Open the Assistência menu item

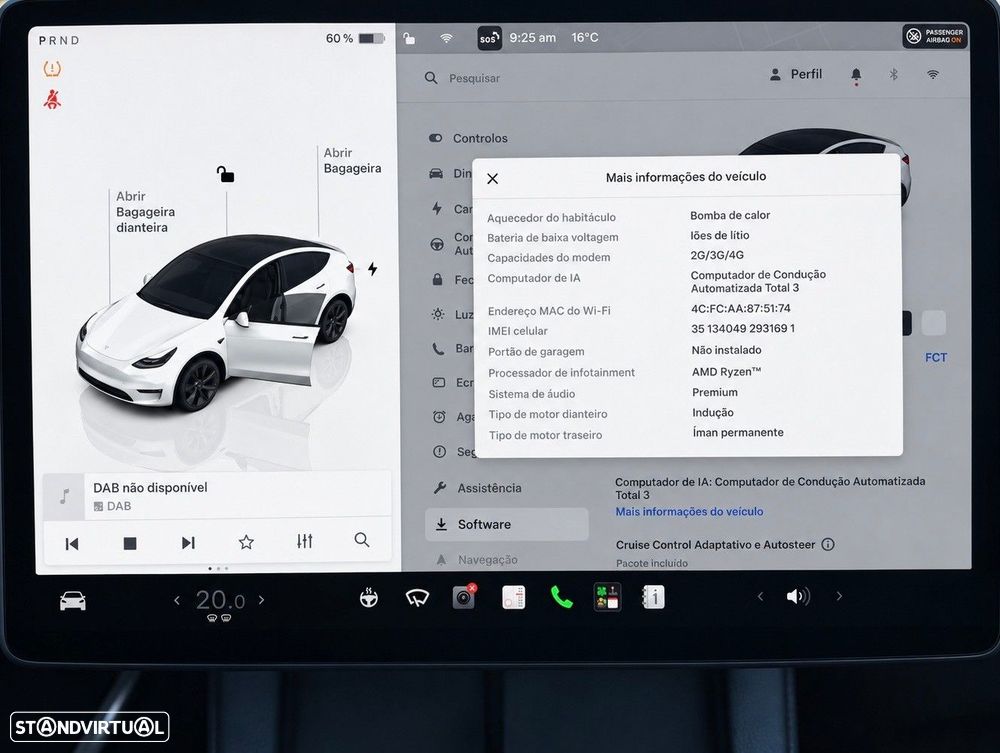[x=477, y=488]
